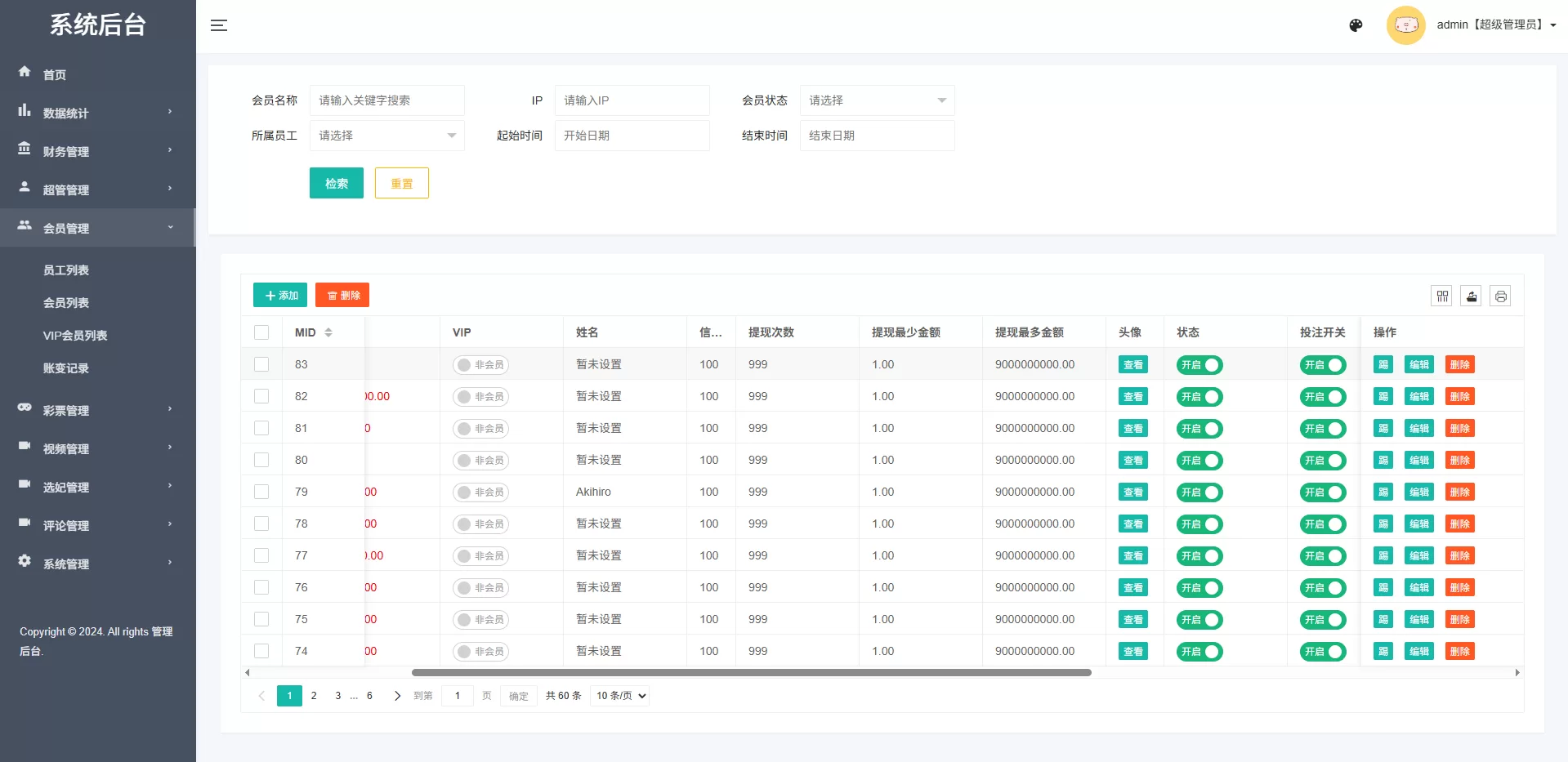Screen dimensions: 1568x762
Task: Click 编辑 for member MID 82
Action: (x=1418, y=396)
